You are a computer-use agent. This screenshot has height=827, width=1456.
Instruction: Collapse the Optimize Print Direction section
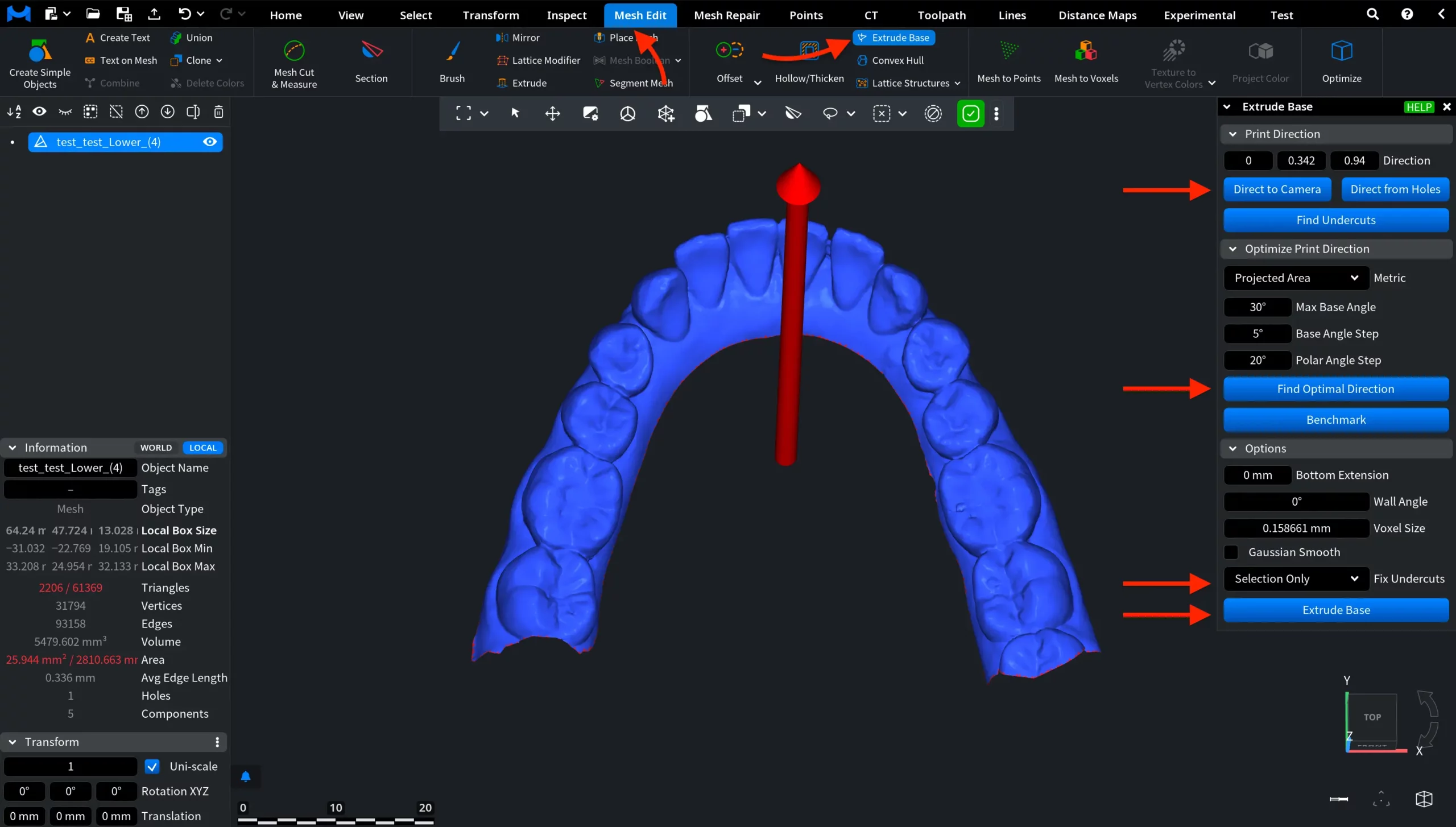pyautogui.click(x=1233, y=249)
